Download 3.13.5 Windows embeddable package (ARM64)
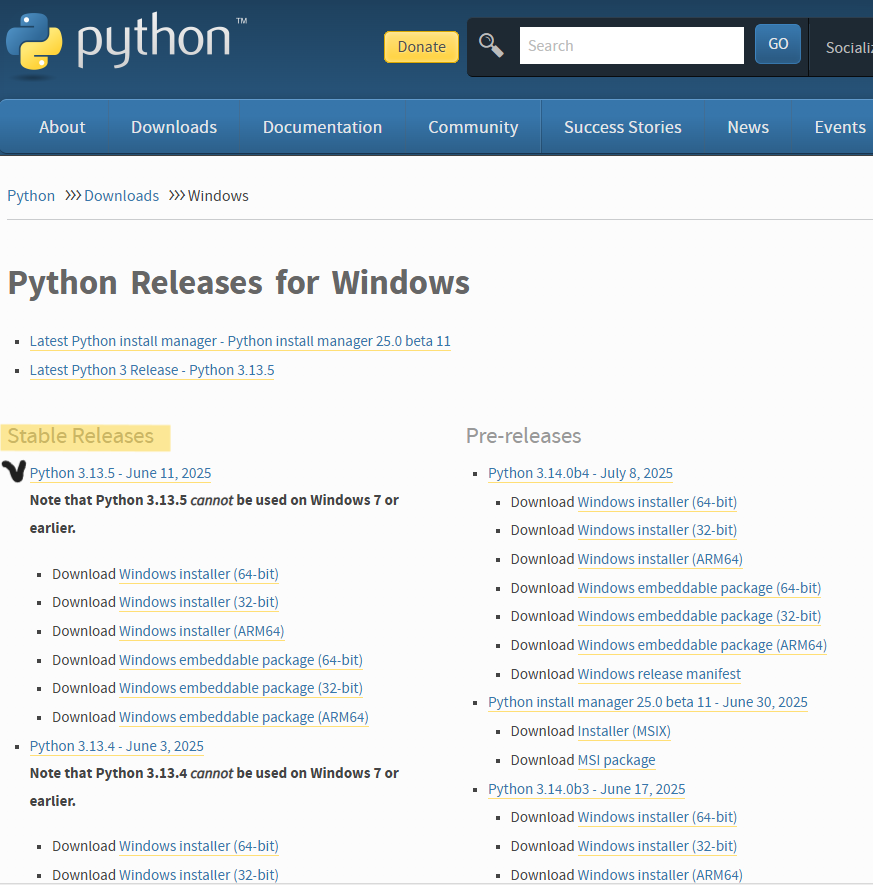 click(244, 717)
